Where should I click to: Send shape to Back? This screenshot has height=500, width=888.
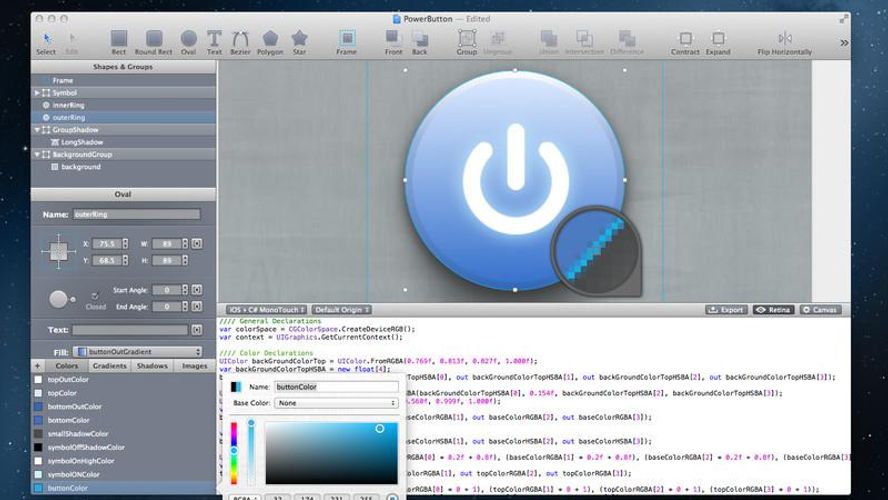(420, 42)
